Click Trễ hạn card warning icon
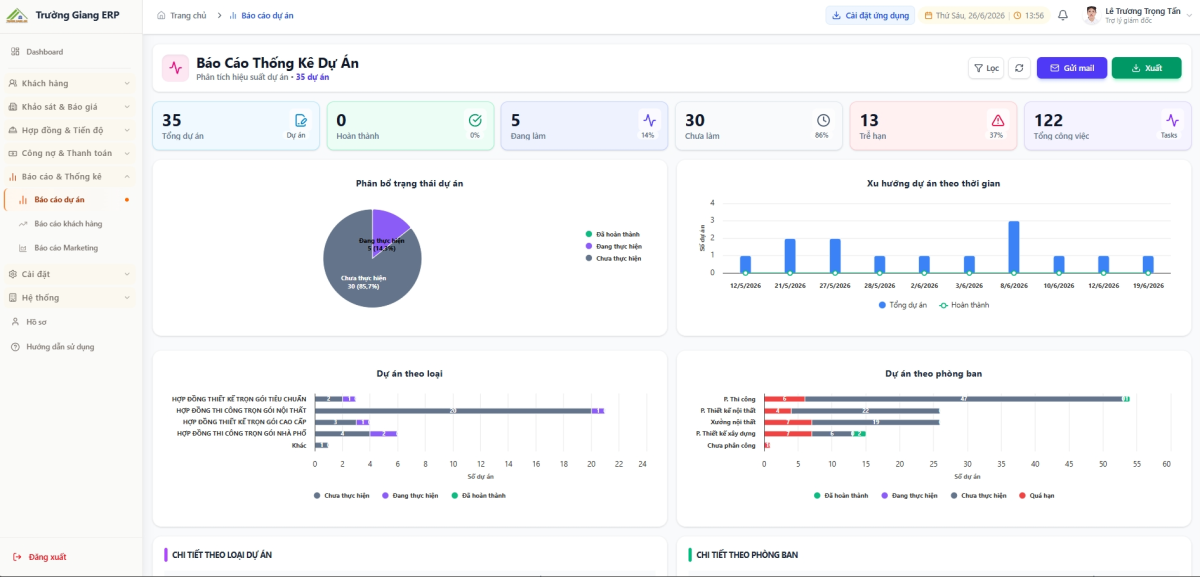 (997, 120)
